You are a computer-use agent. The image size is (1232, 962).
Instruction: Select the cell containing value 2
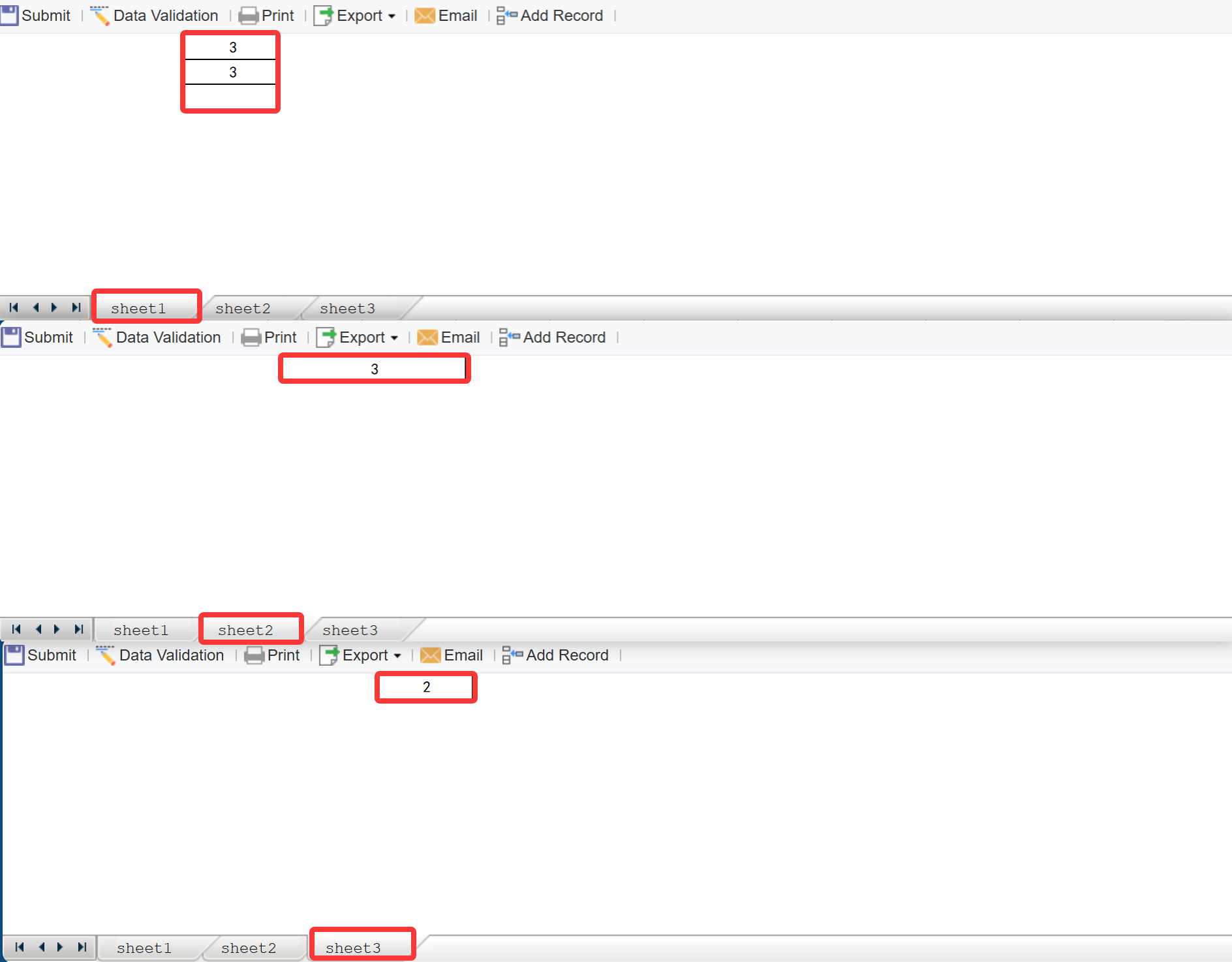[x=425, y=687]
